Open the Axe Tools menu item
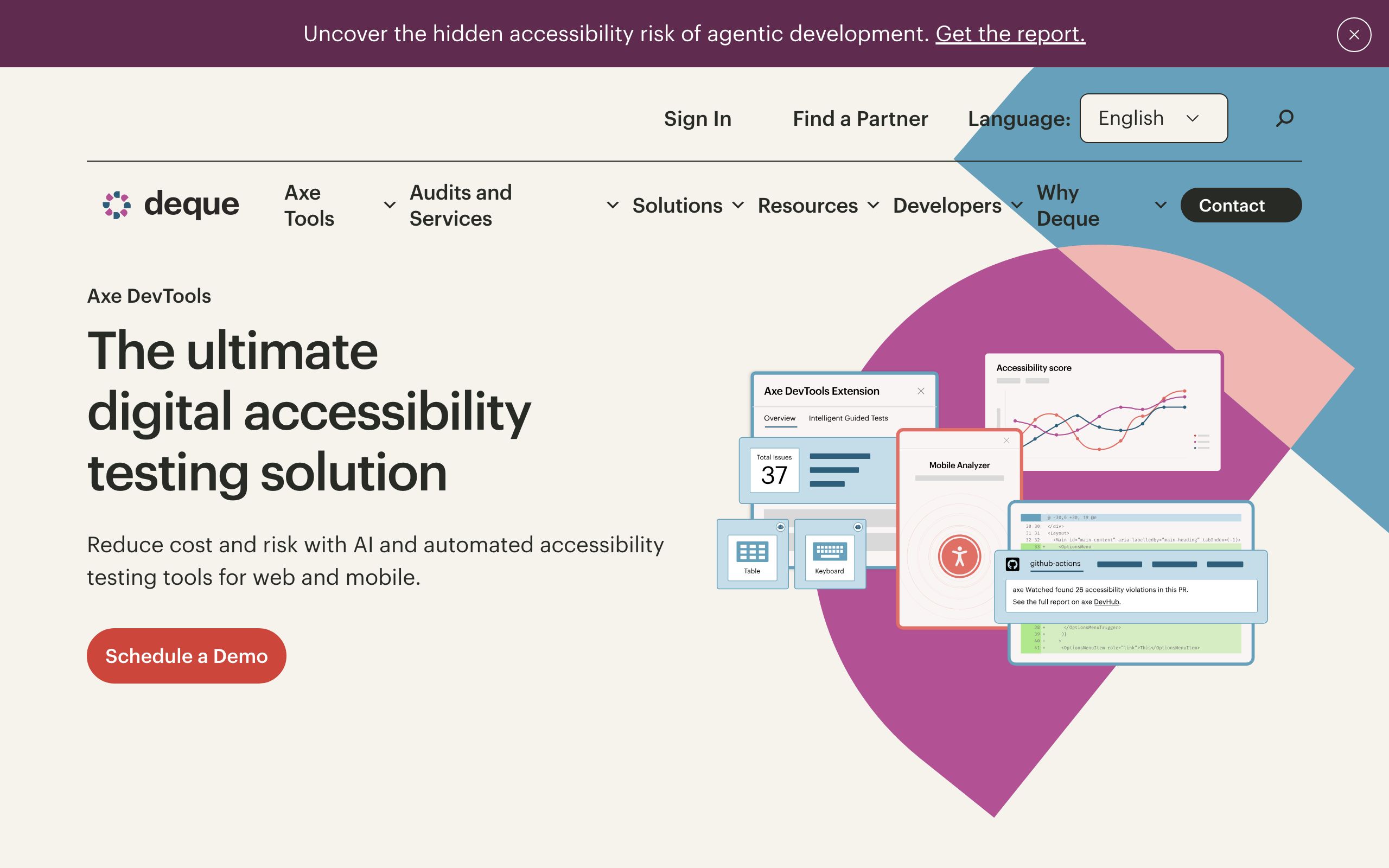This screenshot has height=868, width=1389. (x=309, y=205)
